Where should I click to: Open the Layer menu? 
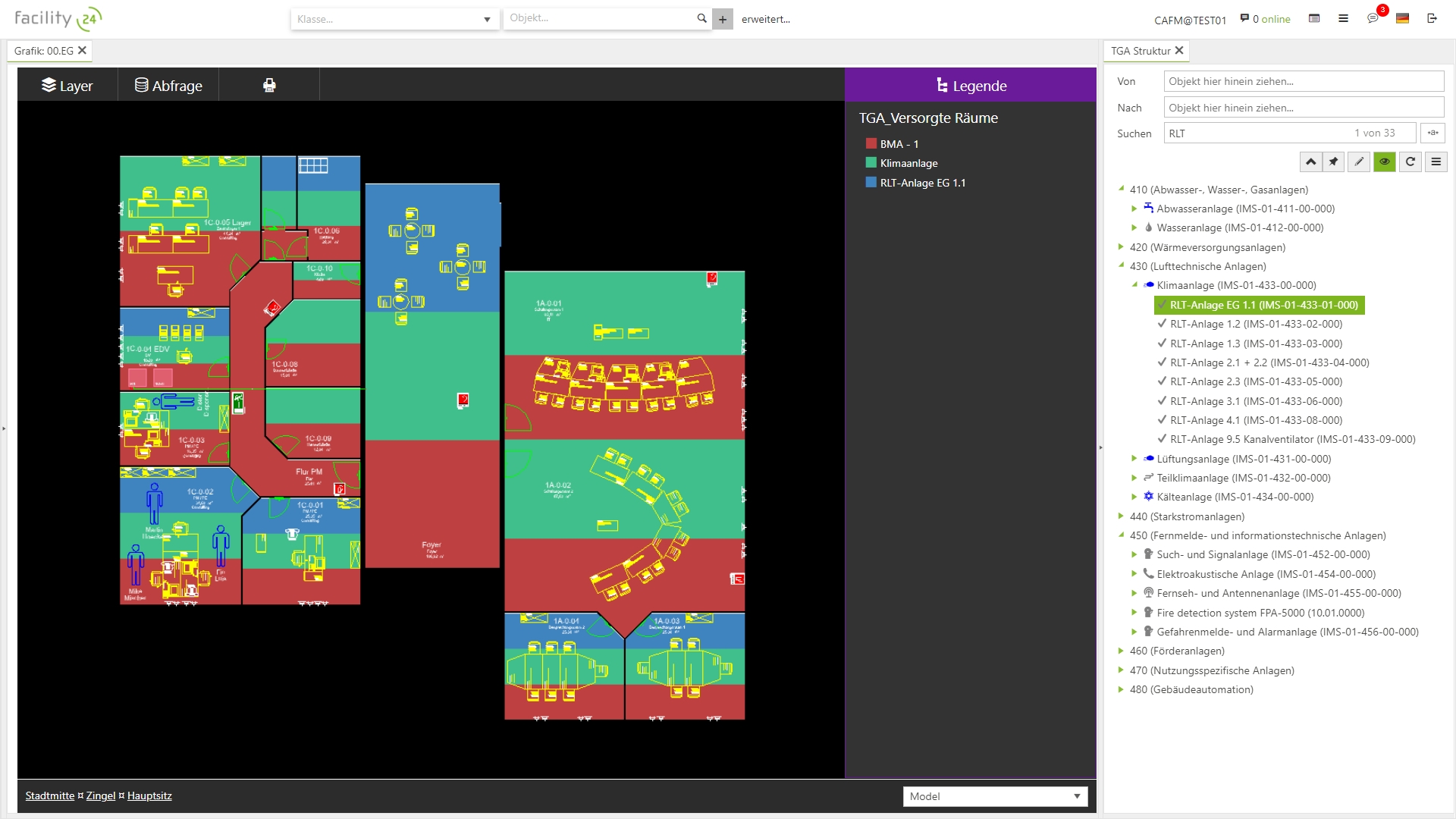[x=67, y=86]
